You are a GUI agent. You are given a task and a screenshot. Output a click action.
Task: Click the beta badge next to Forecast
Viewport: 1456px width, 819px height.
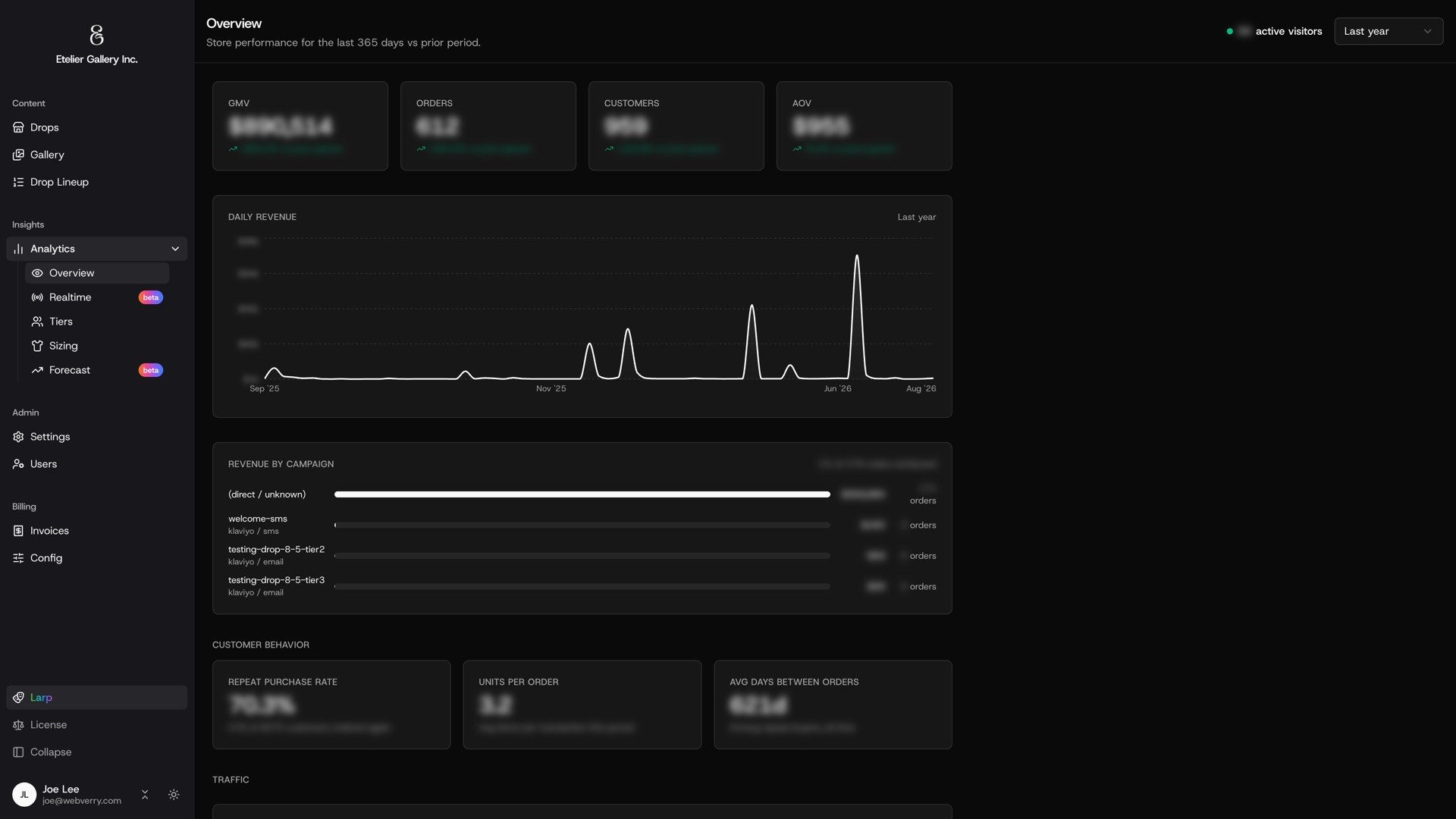[150, 370]
